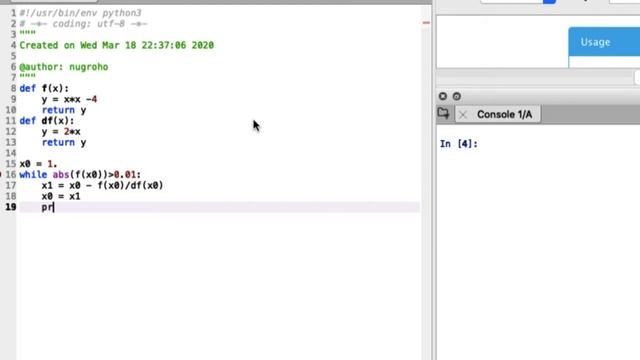Switch to the Console 1/A tab
The image size is (640, 360).
click(504, 114)
